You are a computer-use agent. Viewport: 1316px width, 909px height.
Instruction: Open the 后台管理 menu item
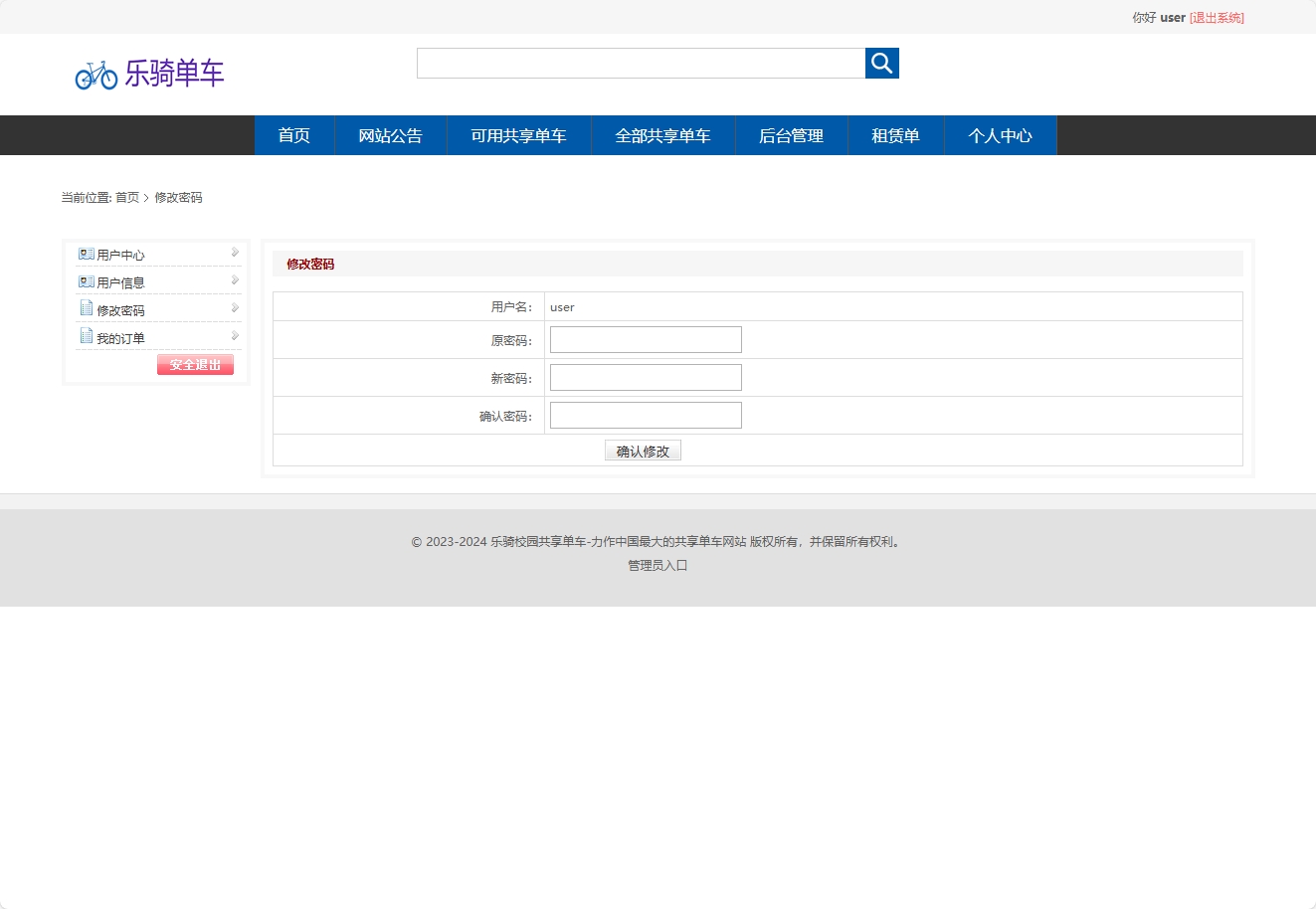791,135
